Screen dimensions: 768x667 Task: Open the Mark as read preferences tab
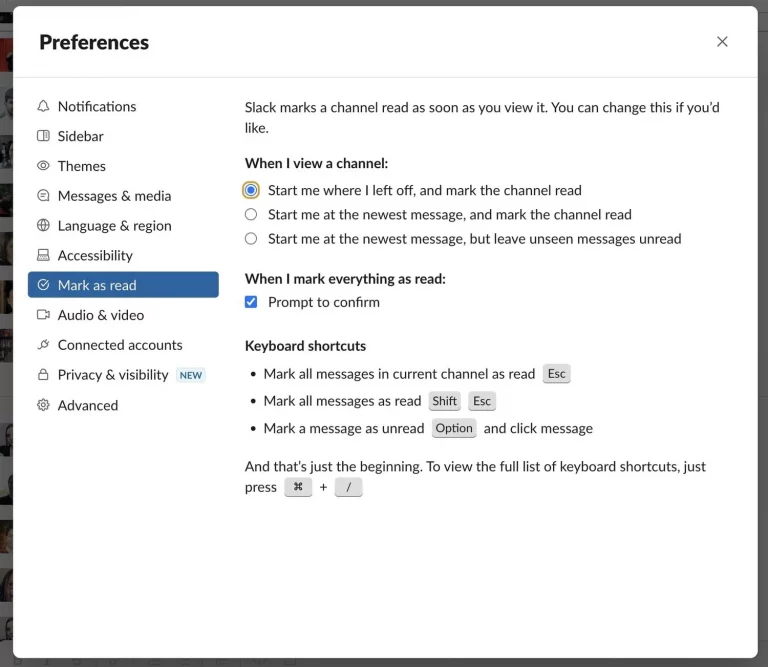123,285
